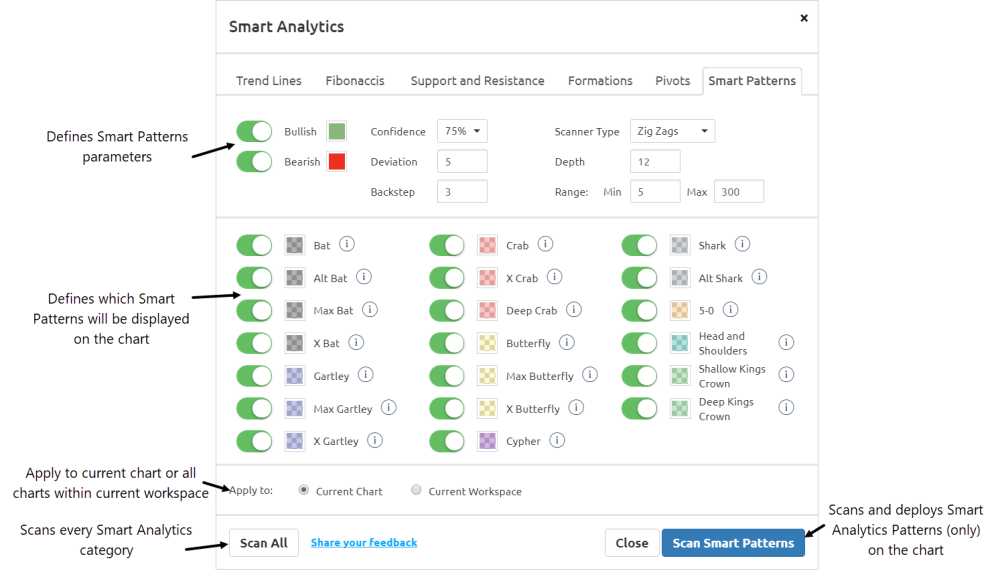
Task: Switch off the Crab pattern toggle
Action: [x=446, y=245]
